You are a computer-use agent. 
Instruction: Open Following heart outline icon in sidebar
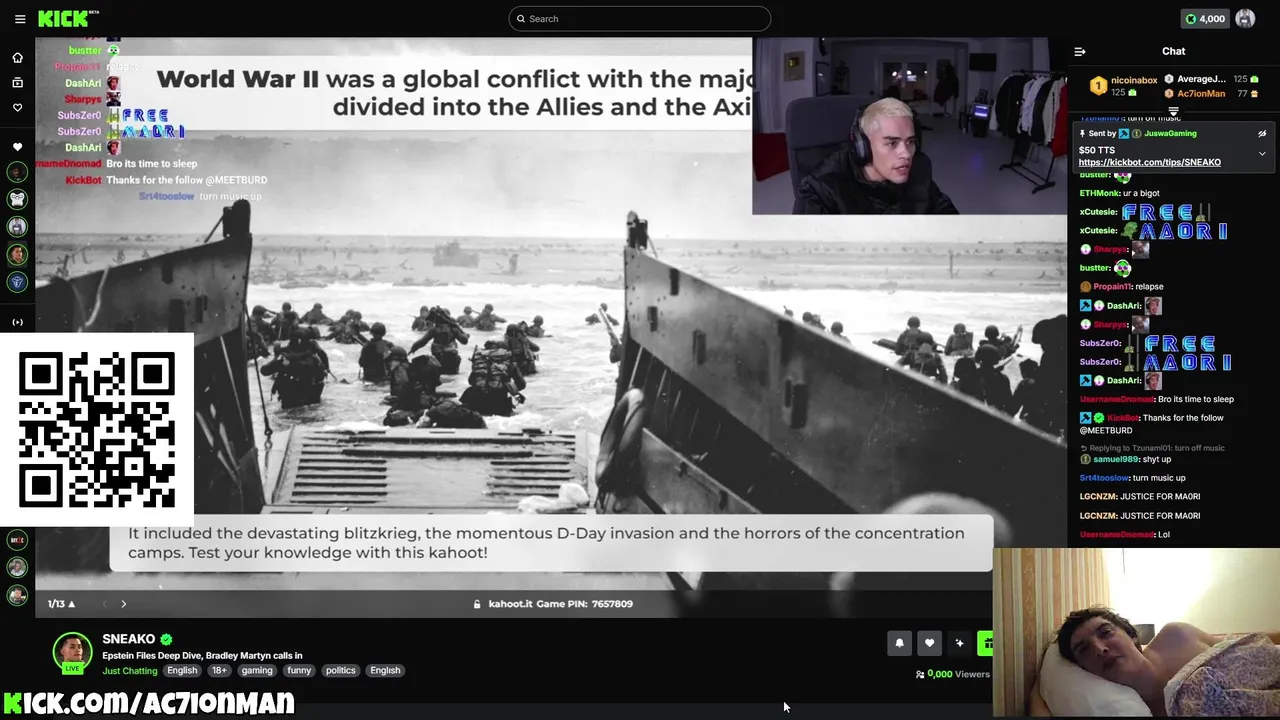17,107
